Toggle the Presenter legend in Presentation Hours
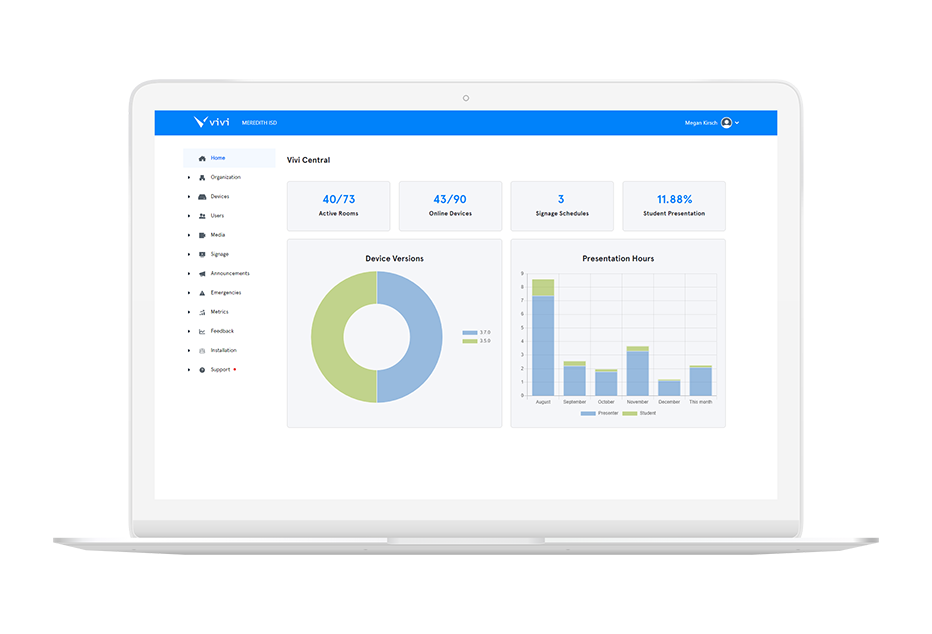This screenshot has width=932, height=634. click(x=588, y=412)
